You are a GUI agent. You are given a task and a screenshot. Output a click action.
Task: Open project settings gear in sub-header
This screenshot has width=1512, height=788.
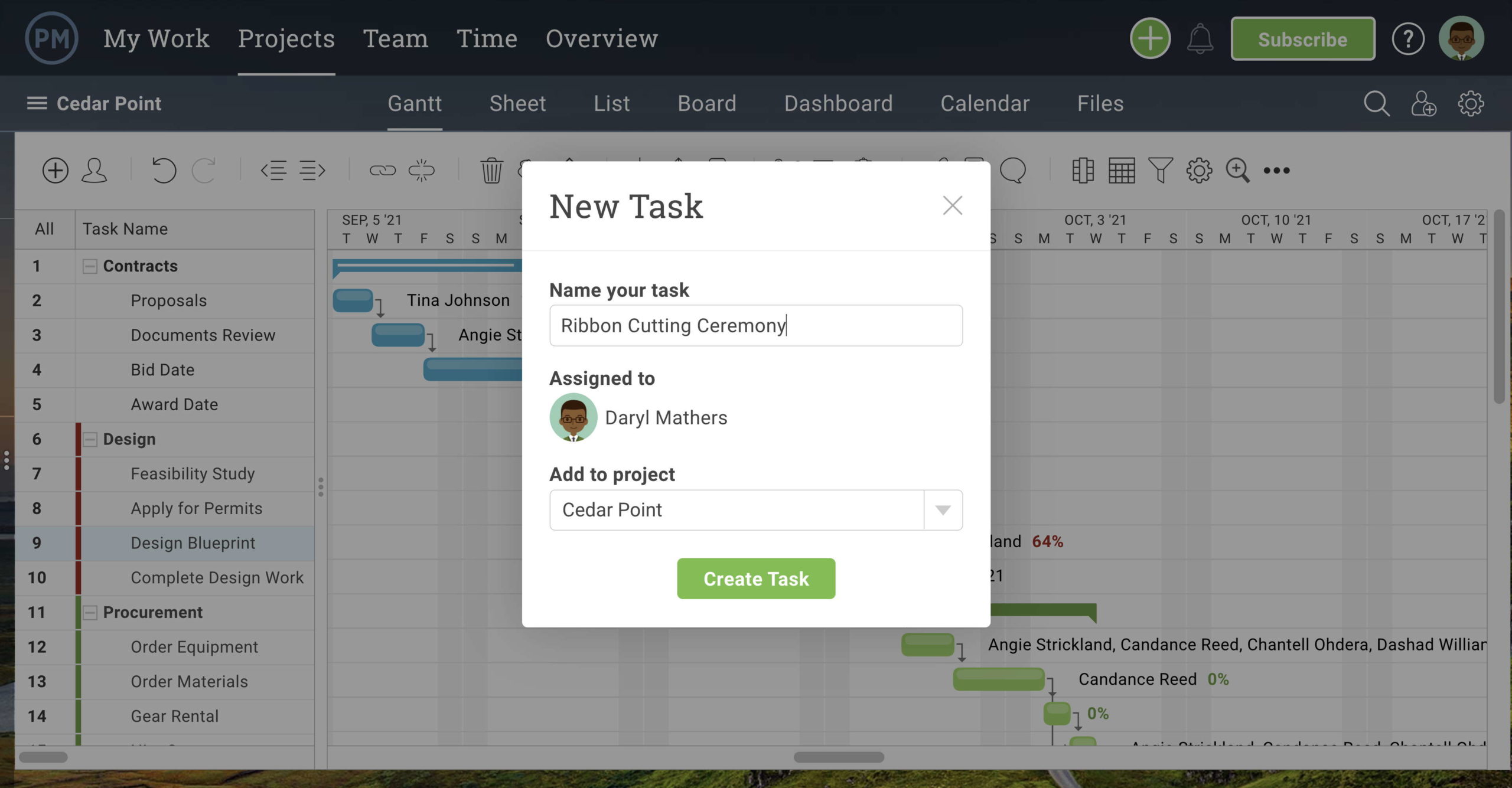click(1471, 104)
